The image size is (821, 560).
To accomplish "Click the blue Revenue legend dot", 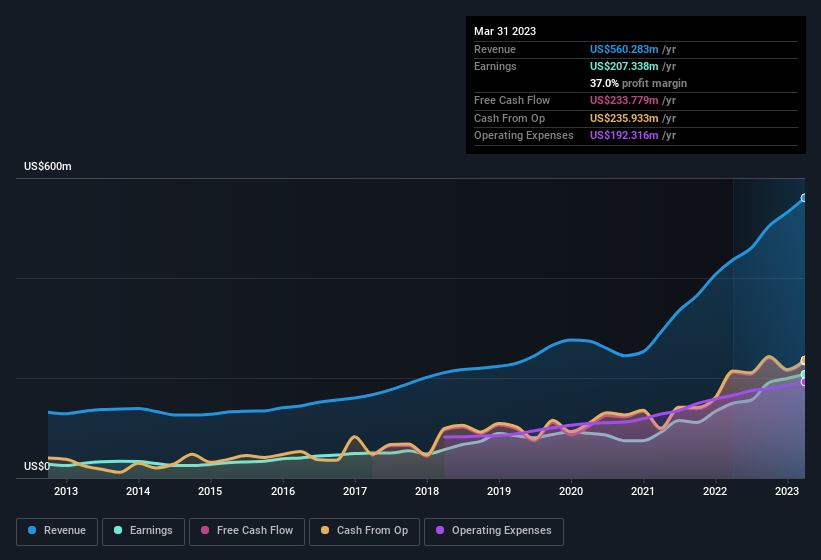I will [33, 531].
